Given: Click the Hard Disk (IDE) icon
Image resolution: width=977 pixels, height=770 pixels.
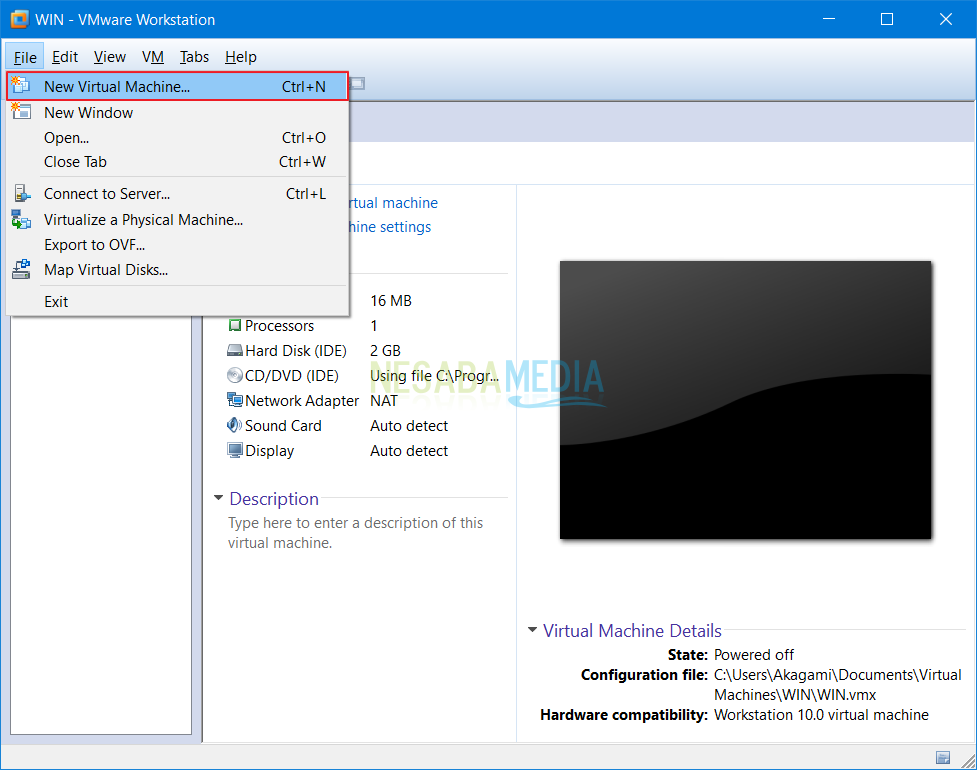Looking at the screenshot, I should 235,350.
